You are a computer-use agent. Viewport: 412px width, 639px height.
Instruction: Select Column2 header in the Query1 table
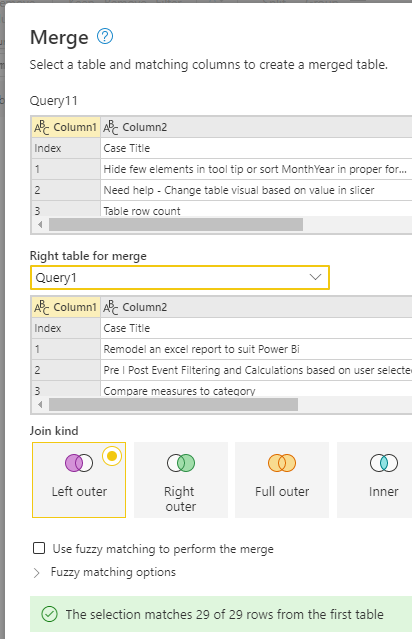tap(256, 307)
